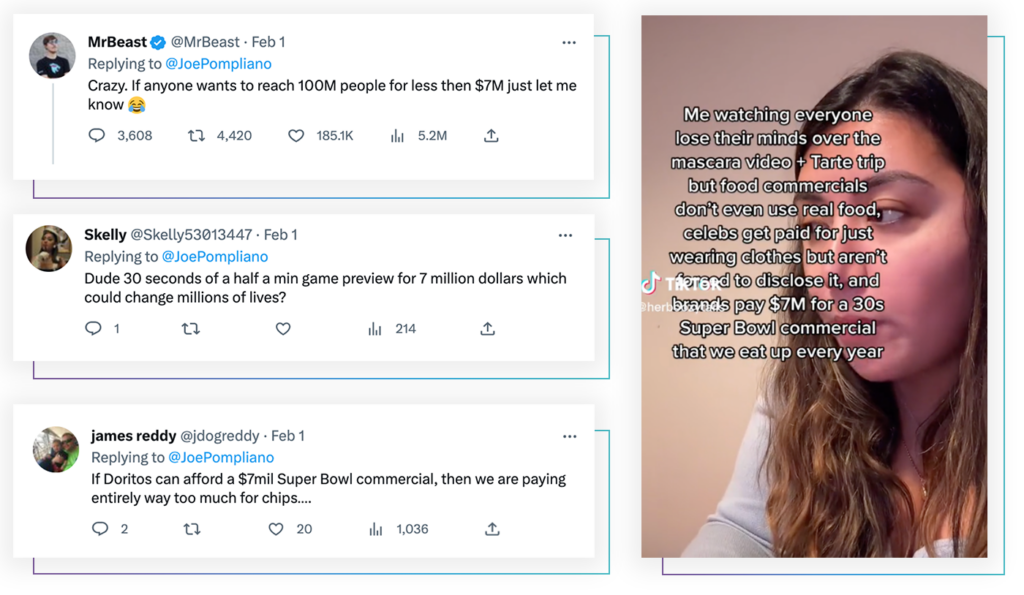Open replies on MrBeast's tweet
The height and width of the screenshot is (595, 1024).
point(97,136)
